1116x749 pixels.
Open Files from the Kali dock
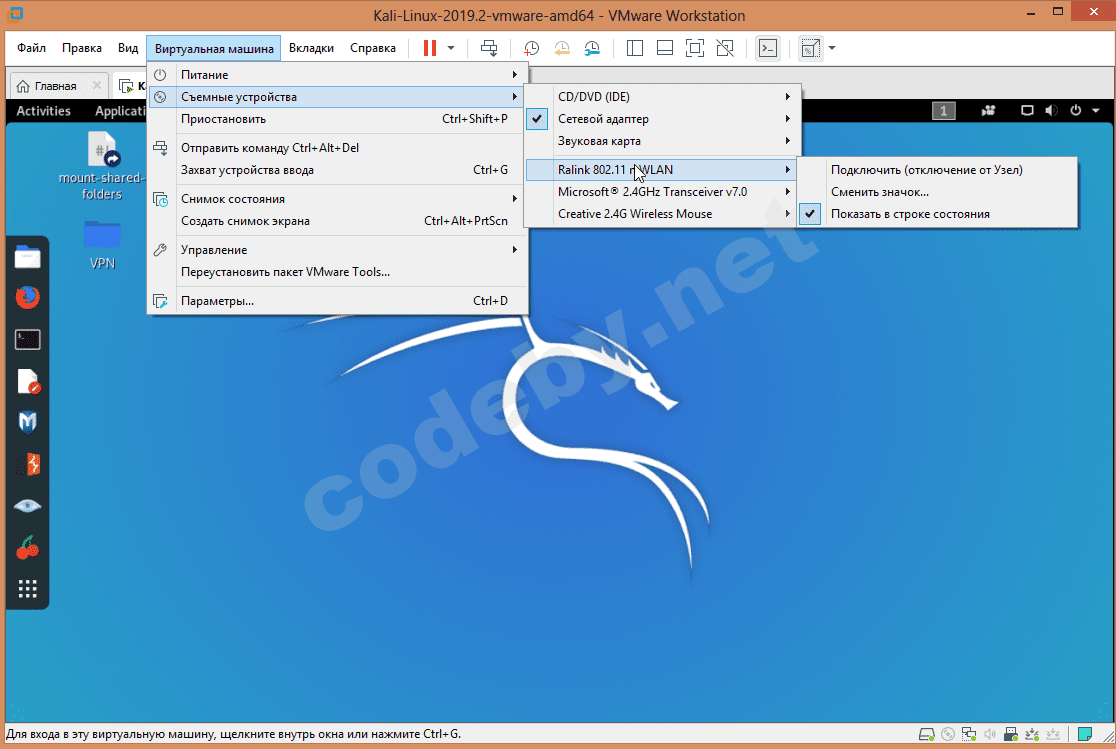(x=27, y=256)
